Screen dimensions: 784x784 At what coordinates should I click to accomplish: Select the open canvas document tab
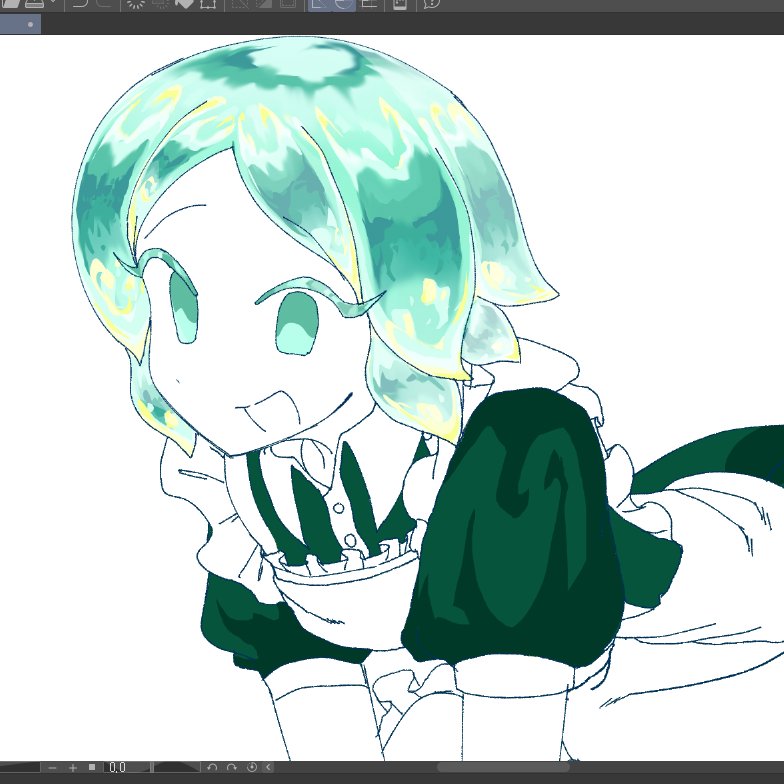point(20,24)
